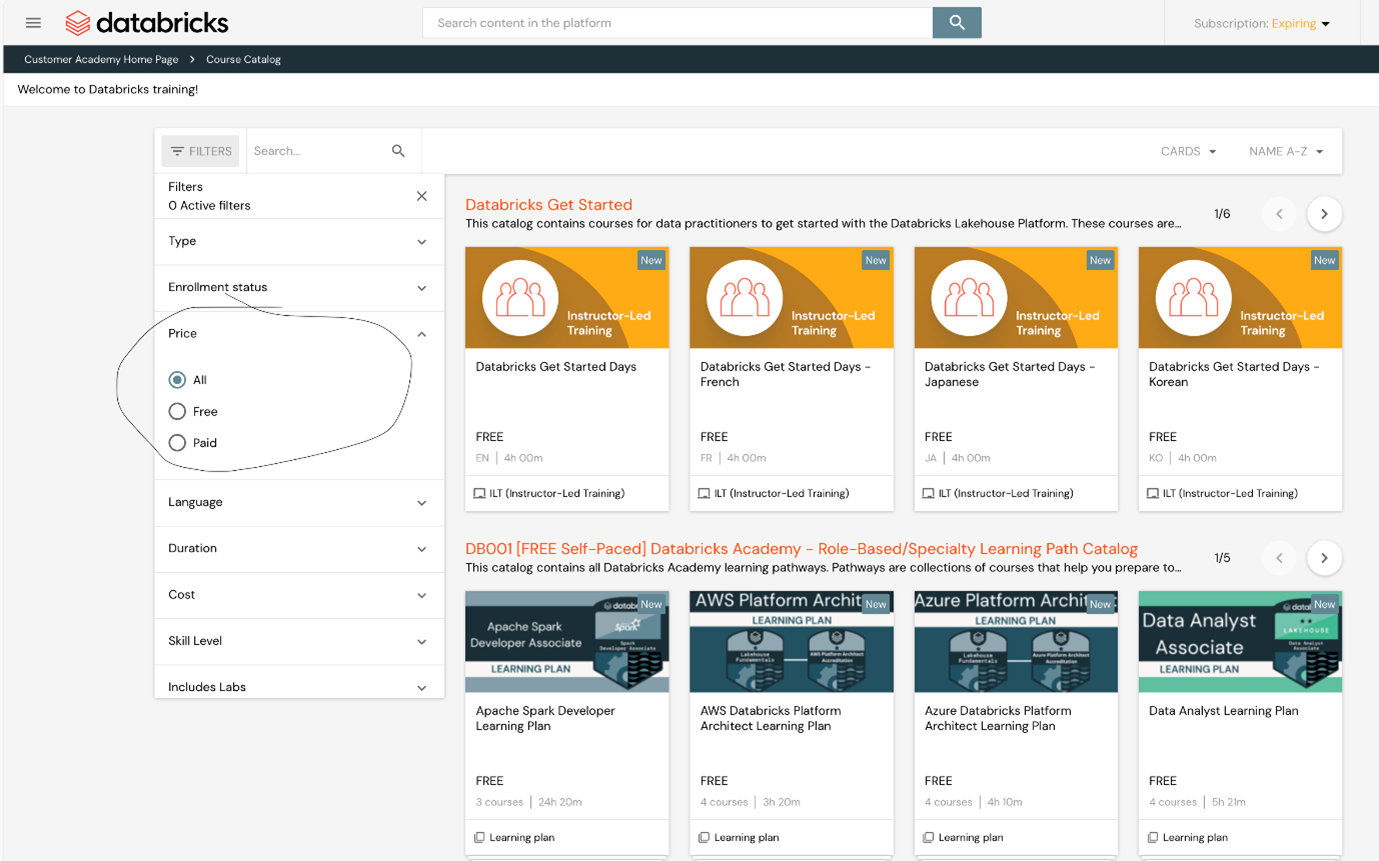Viewport: 1379px width, 861px height.
Task: Click the platform content search field
Action: click(678, 23)
